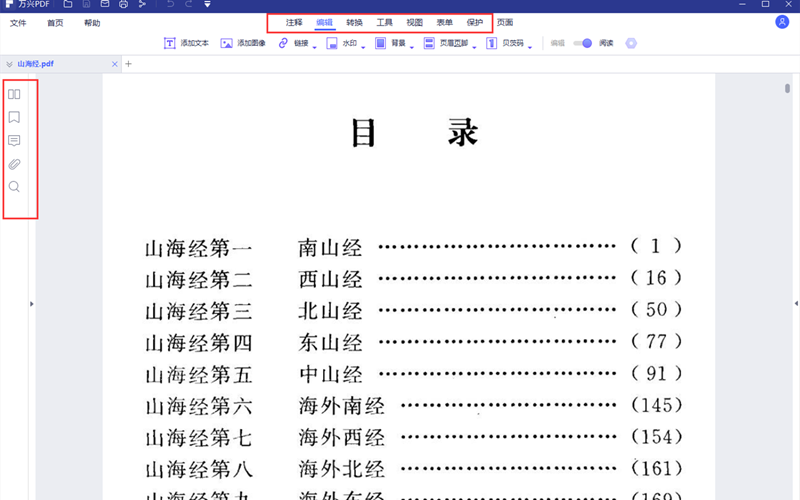Click the 添加文本 button
Image resolution: width=800 pixels, height=500 pixels.
tap(186, 43)
